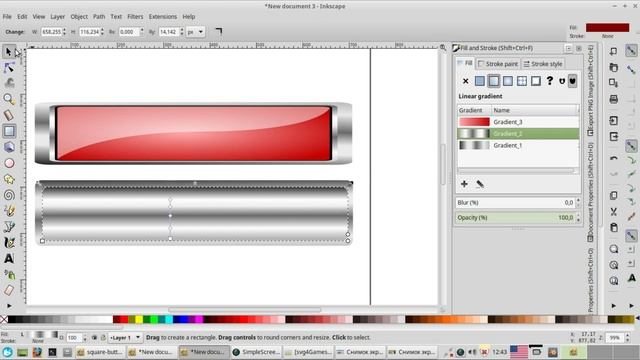The height and width of the screenshot is (360, 640).
Task: Click the red fill color indicator
Action: pyautogui.click(x=607, y=27)
